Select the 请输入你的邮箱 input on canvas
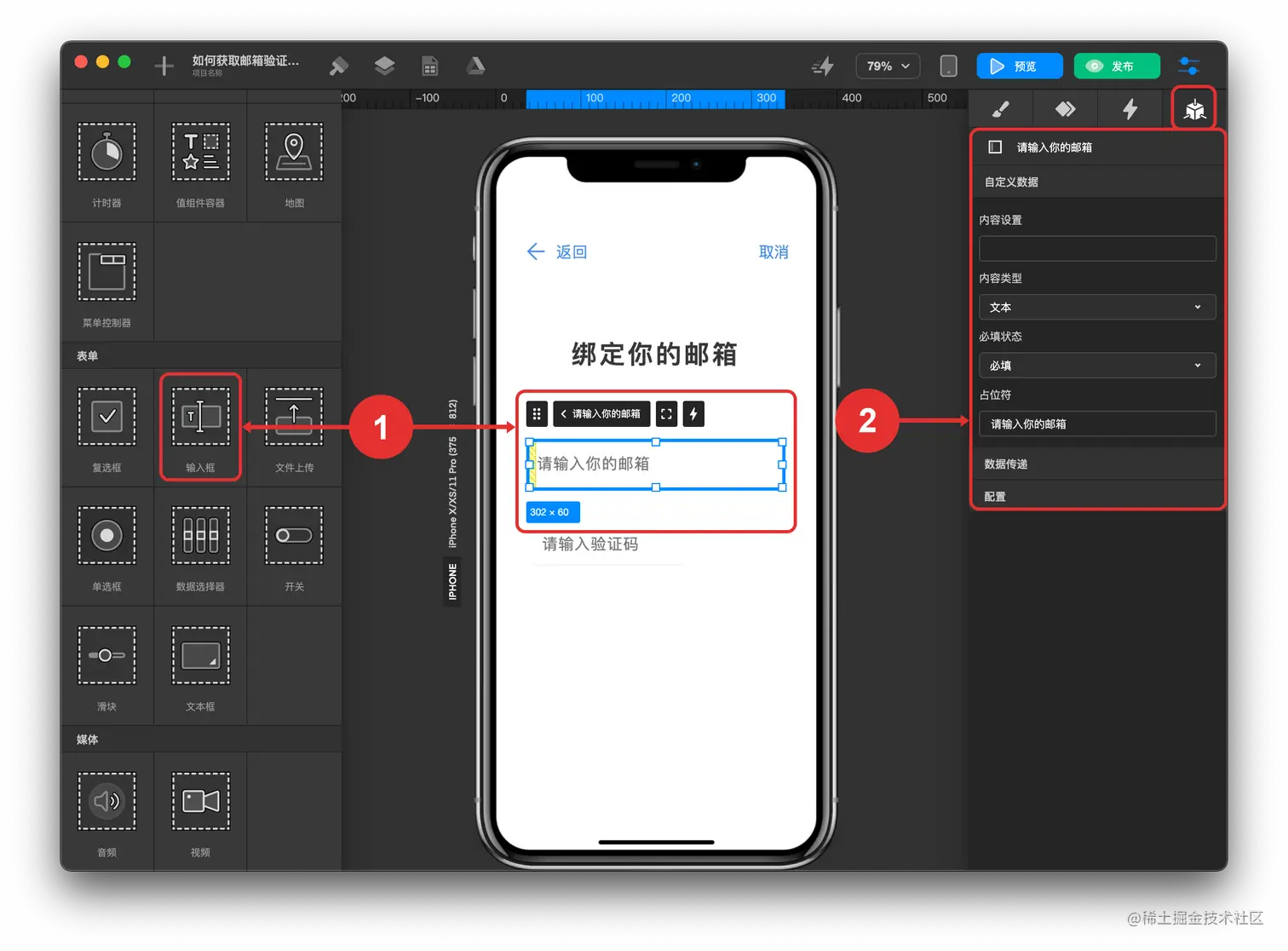The width and height of the screenshot is (1288, 951). tap(656, 464)
